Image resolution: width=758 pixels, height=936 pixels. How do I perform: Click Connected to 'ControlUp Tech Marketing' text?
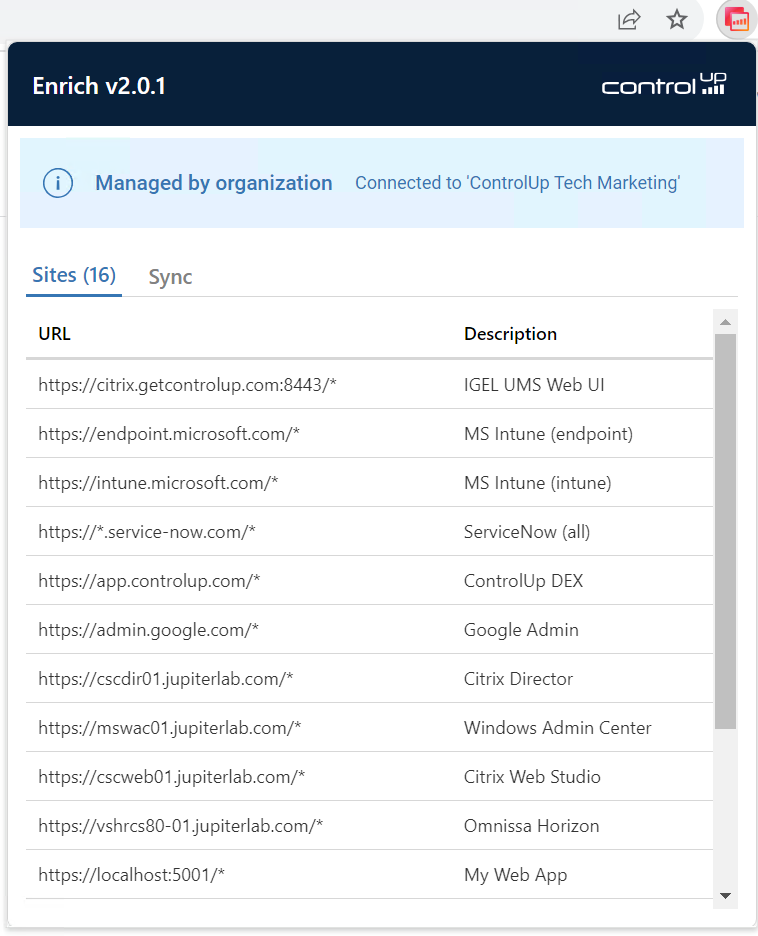click(517, 183)
